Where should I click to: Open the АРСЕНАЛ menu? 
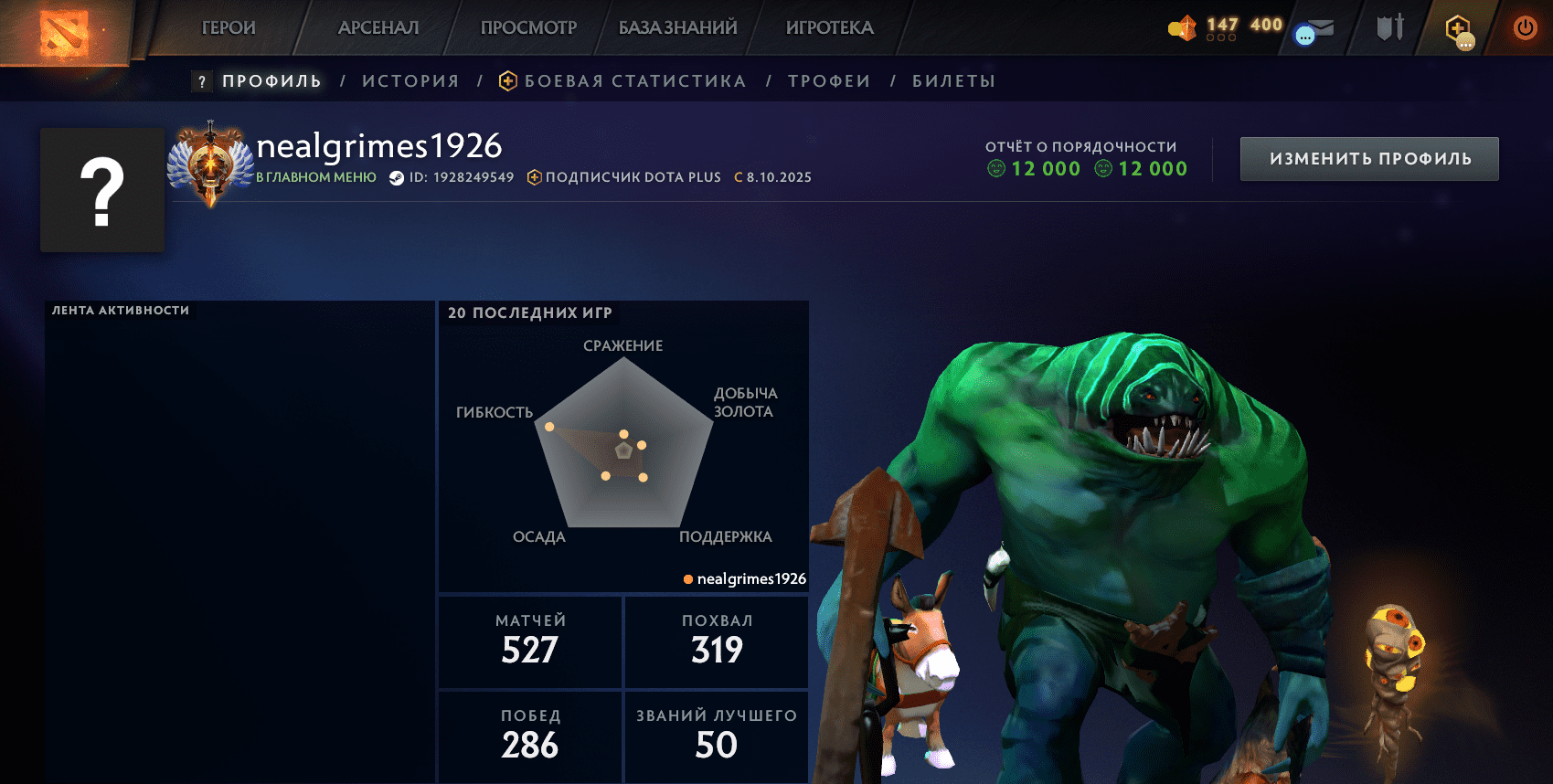click(378, 27)
